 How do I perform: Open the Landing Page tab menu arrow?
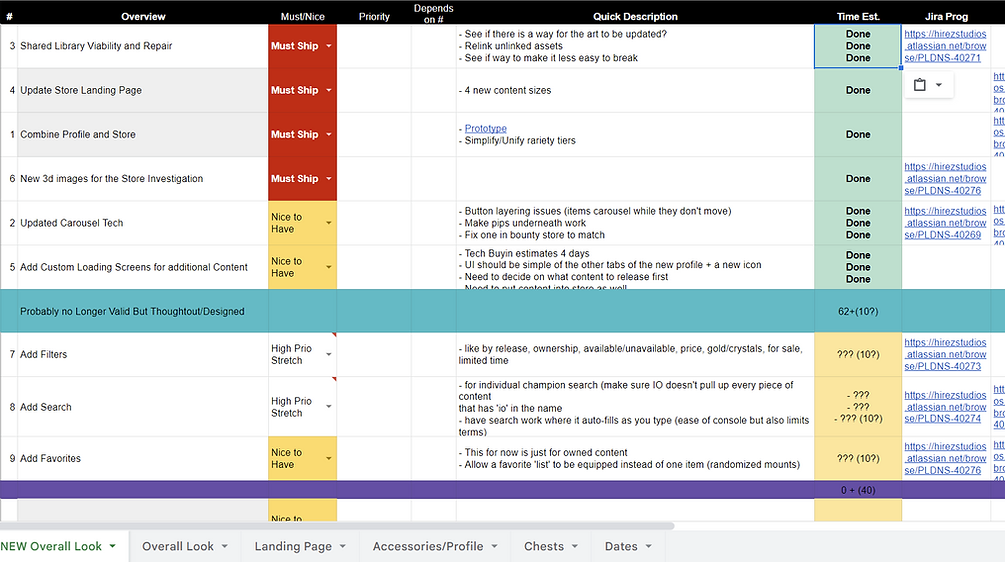tap(343, 547)
